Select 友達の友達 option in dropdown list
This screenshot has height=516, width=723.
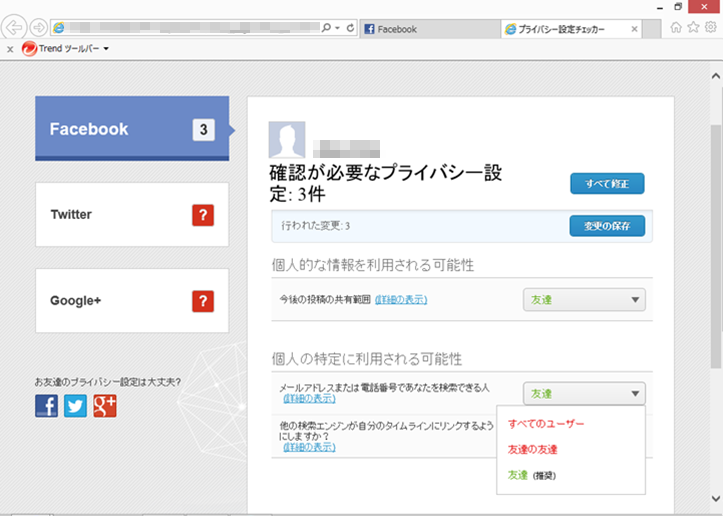tap(533, 450)
